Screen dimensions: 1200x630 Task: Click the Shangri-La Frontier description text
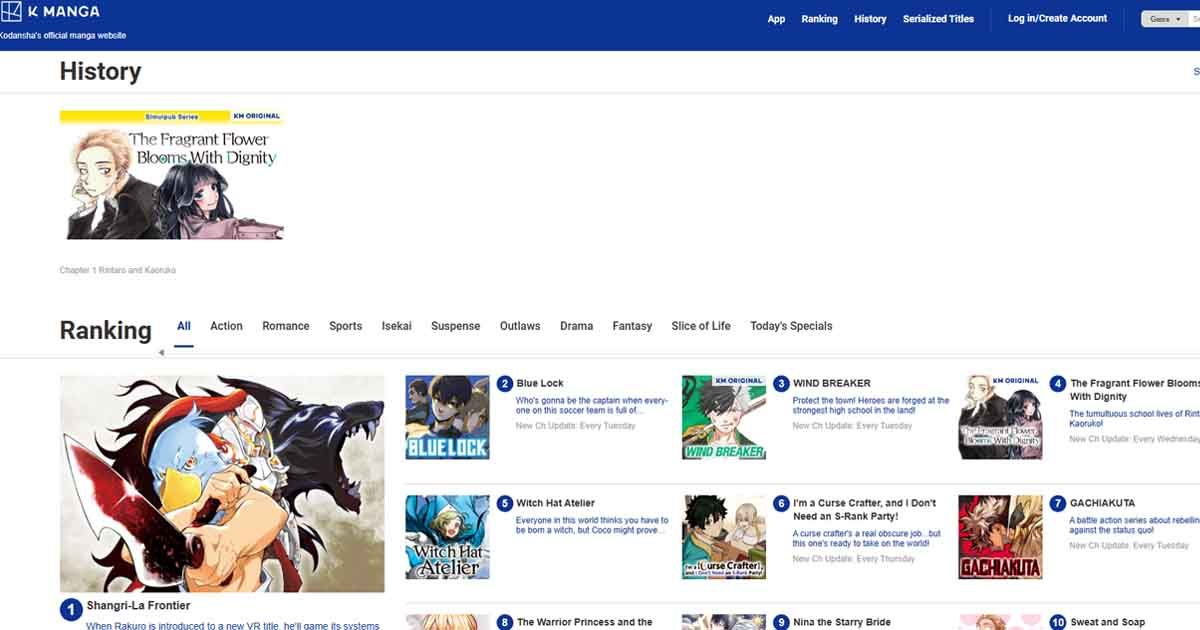[233, 626]
